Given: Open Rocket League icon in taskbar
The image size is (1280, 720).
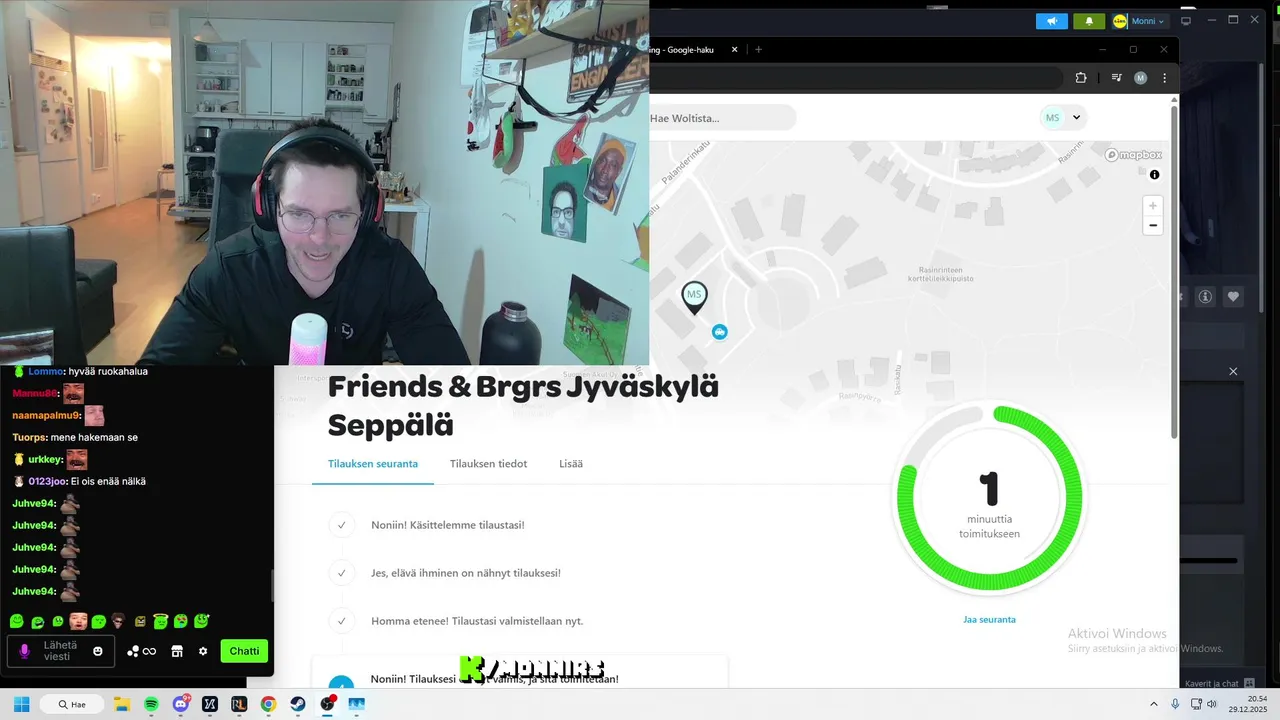Looking at the screenshot, I should click(239, 704).
